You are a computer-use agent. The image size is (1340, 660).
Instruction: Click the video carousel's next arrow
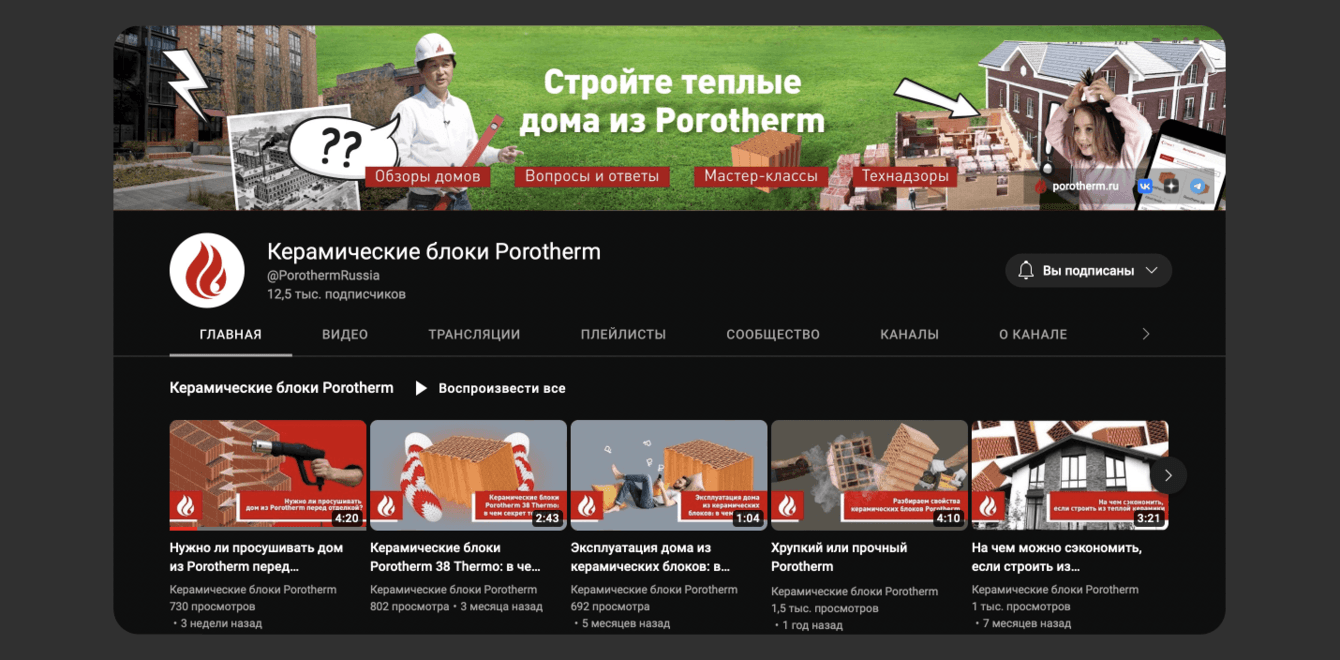(x=1168, y=475)
